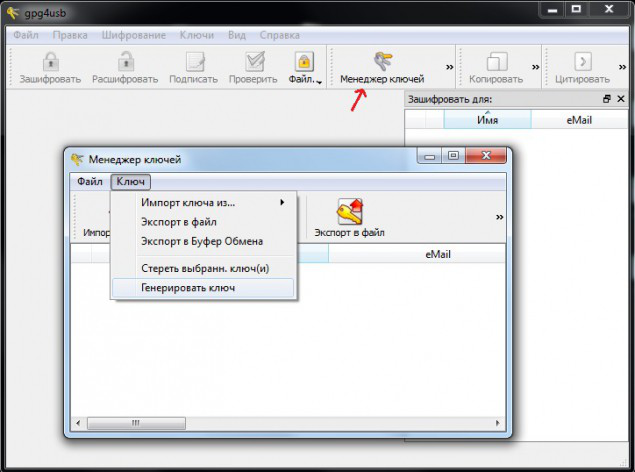Select Генерировать ключ menu entry
This screenshot has width=635, height=472.
203,288
